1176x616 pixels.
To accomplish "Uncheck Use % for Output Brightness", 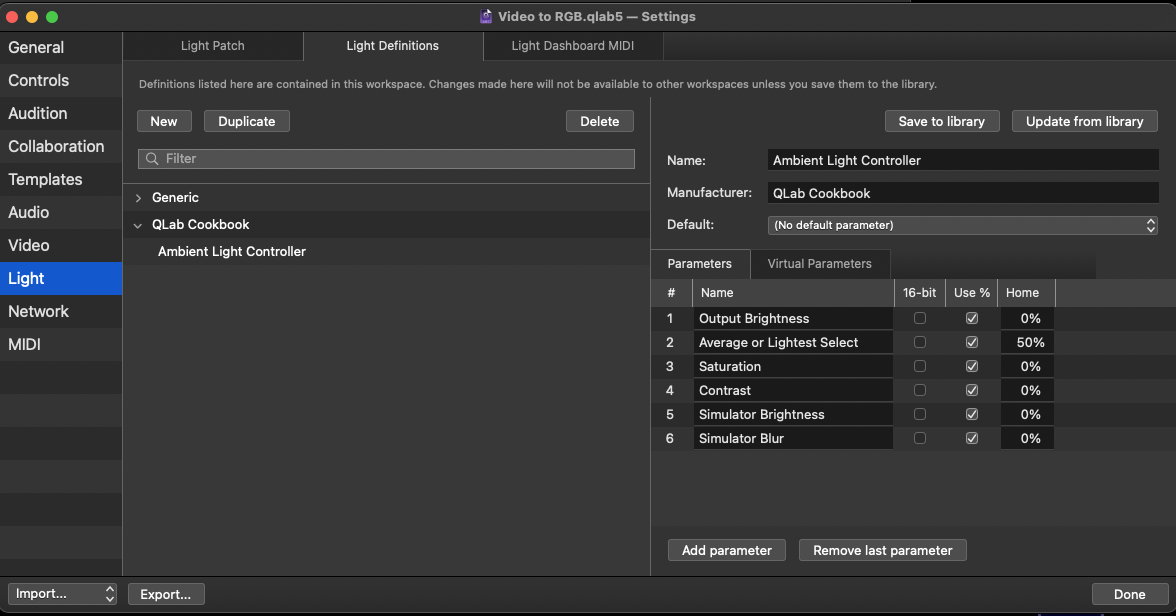I will tap(971, 318).
